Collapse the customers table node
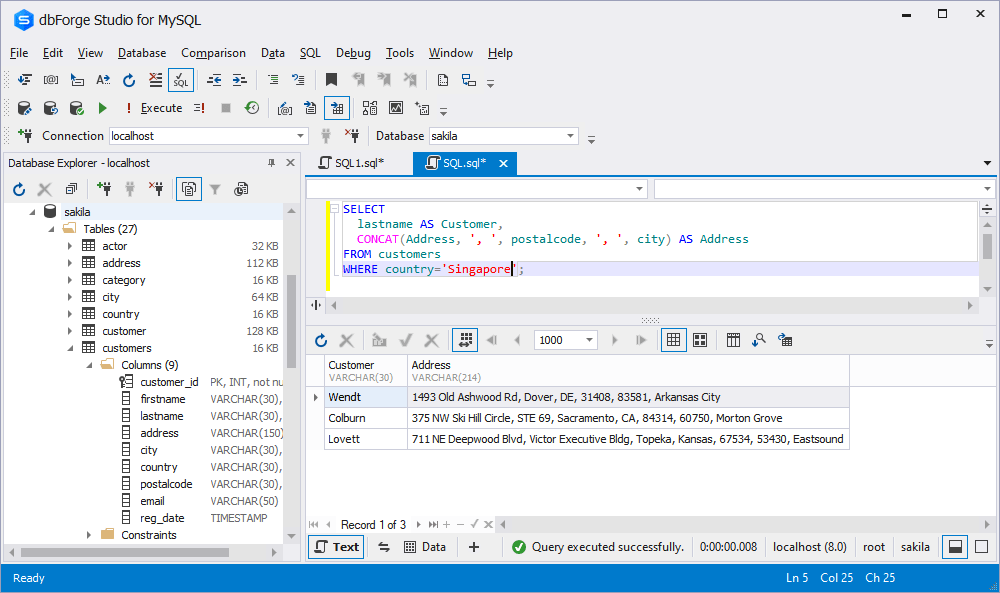1000x593 pixels. [70, 348]
